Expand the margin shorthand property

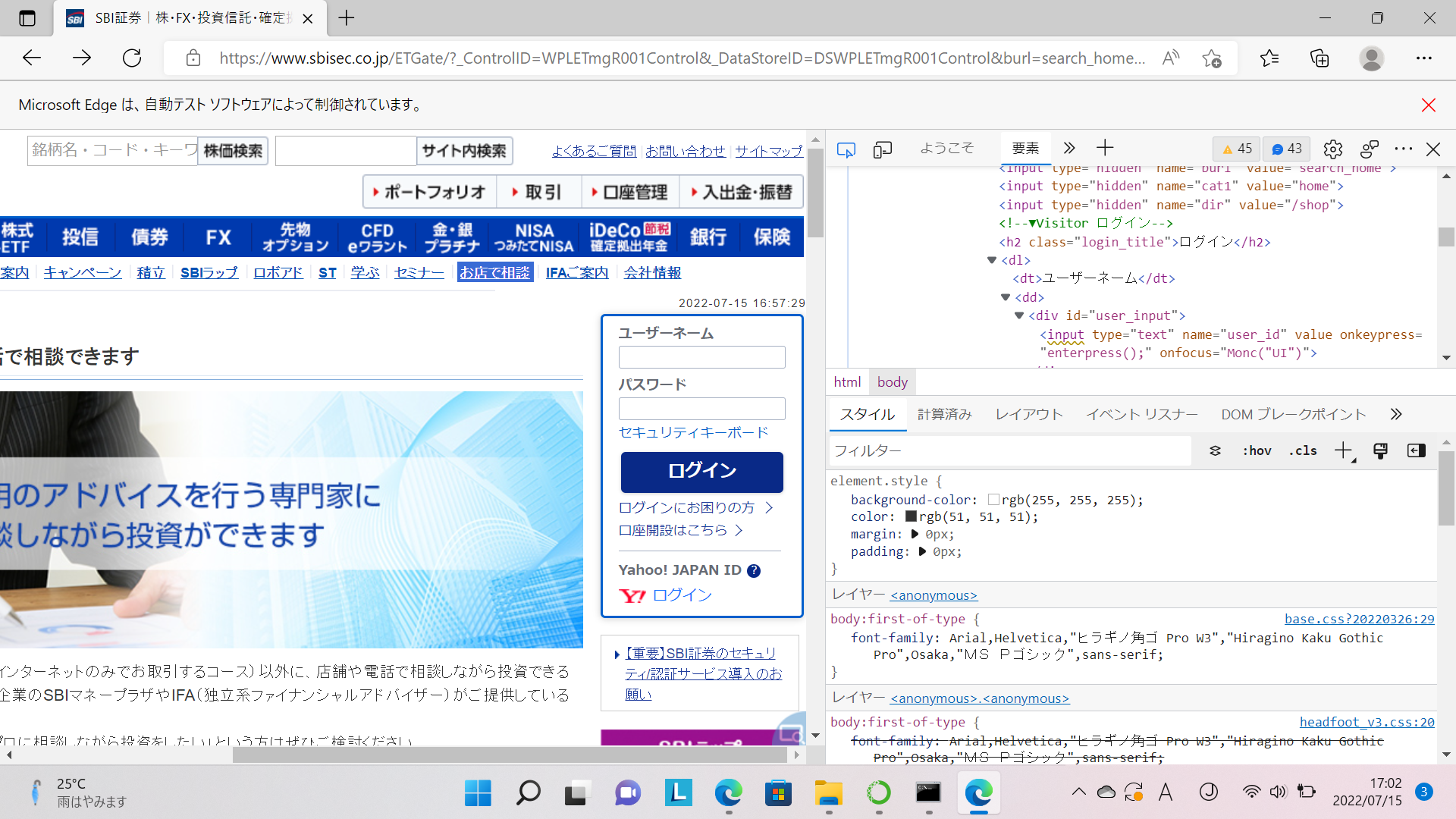click(x=915, y=535)
